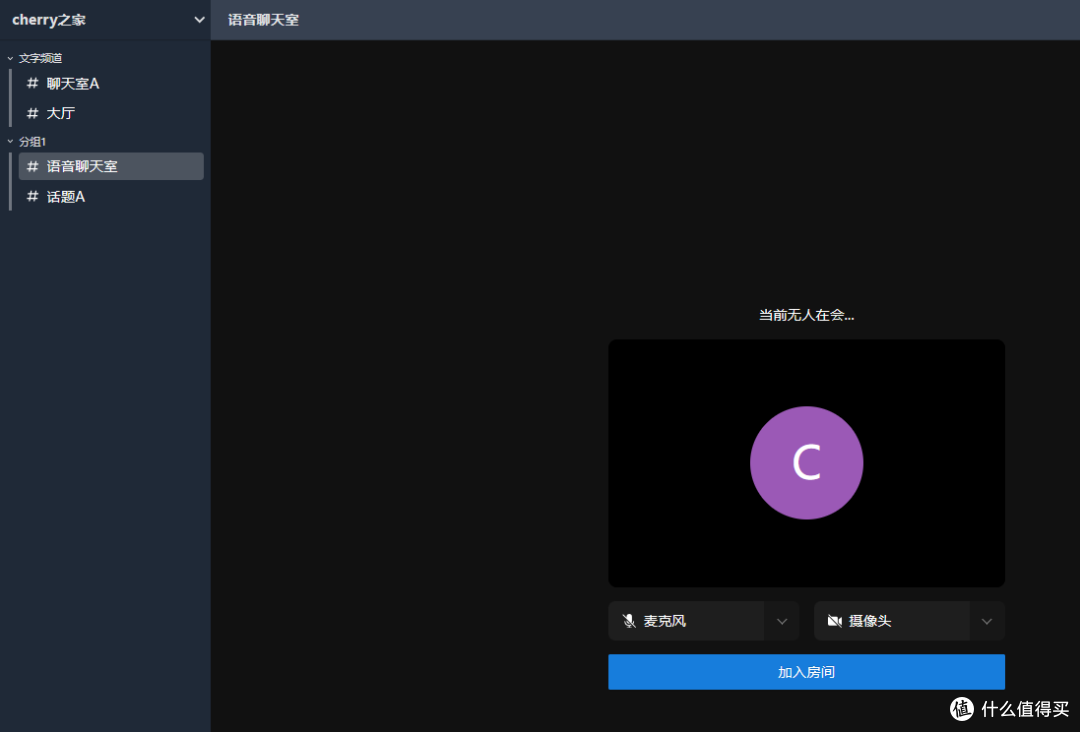
Task: Click the hash icon of 语音聊天室 channel
Action: [31, 166]
